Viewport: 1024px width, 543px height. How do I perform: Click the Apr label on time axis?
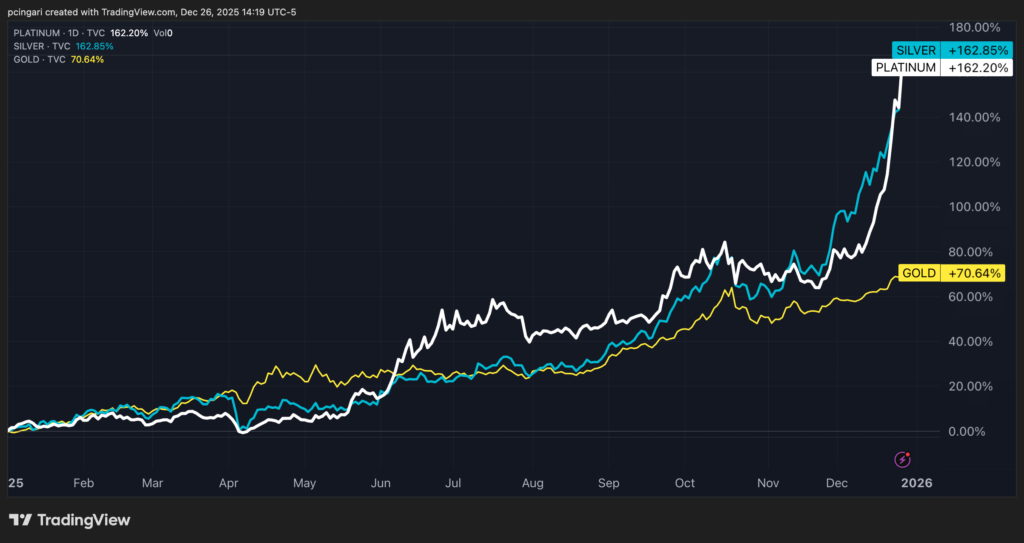point(227,482)
